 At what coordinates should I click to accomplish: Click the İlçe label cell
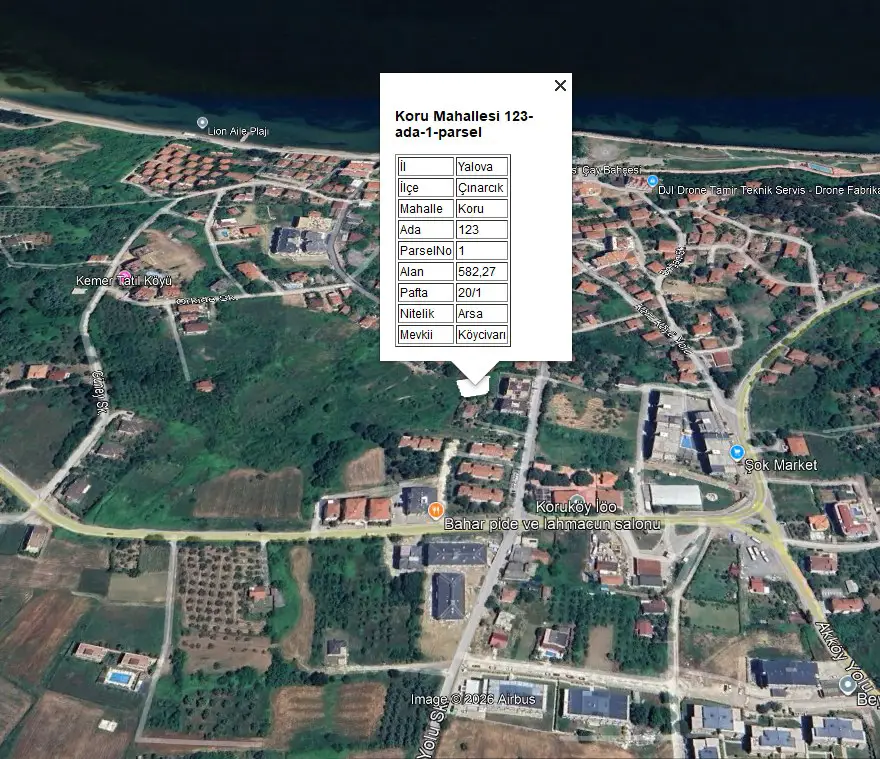click(x=425, y=188)
